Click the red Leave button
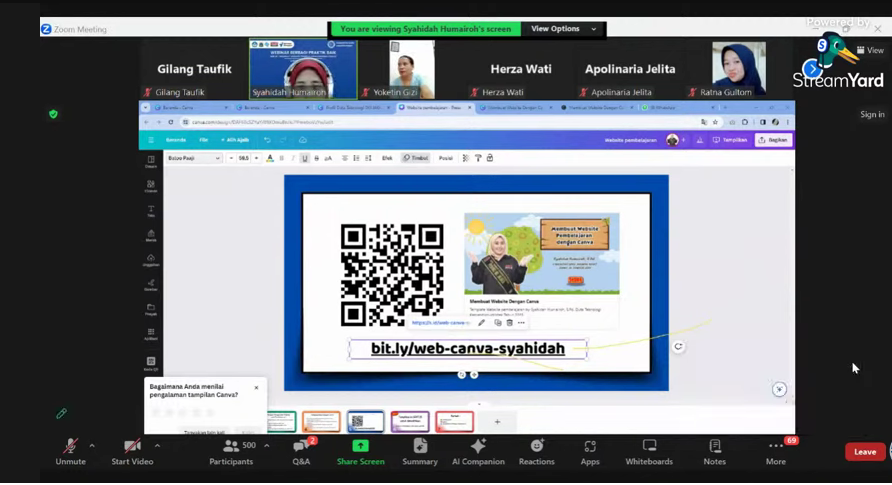 click(865, 452)
